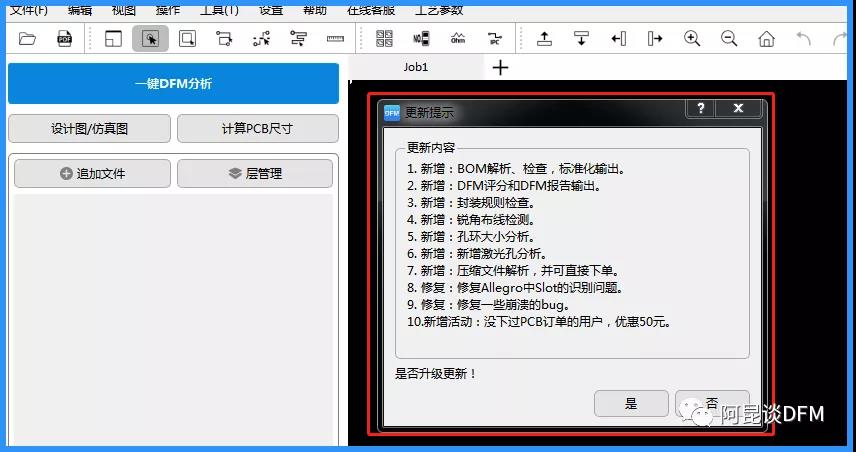Choose the rectangle area select tool
This screenshot has height=452, width=856.
187,39
